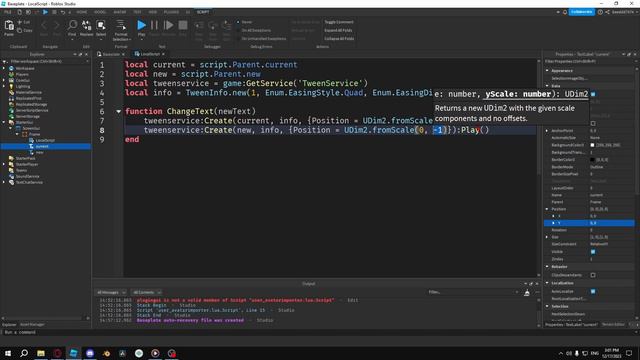Toggle the AutoLocalize checkbox
Screen dimensions: 640x360
point(593,291)
